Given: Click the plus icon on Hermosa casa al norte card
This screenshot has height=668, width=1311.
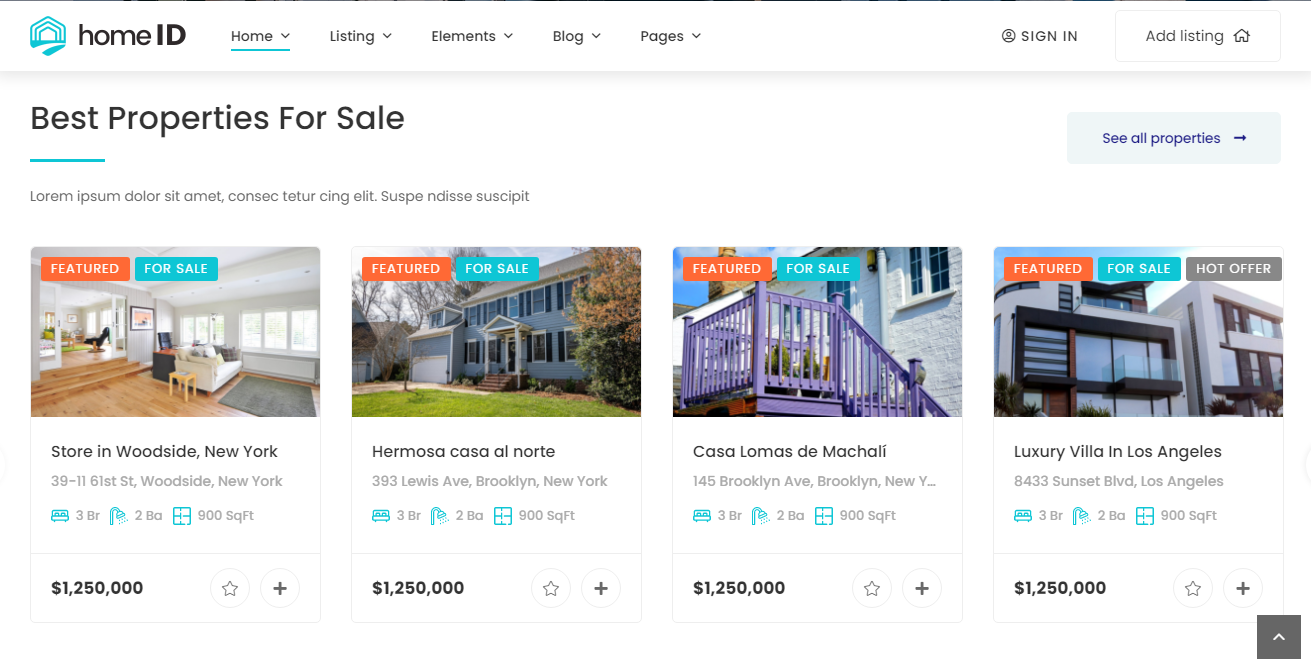Looking at the screenshot, I should 601,588.
